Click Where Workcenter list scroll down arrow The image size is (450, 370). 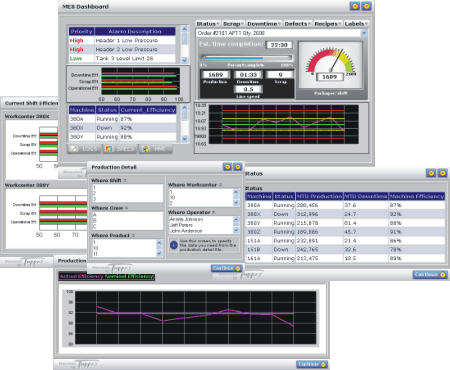pyautogui.click(x=236, y=203)
